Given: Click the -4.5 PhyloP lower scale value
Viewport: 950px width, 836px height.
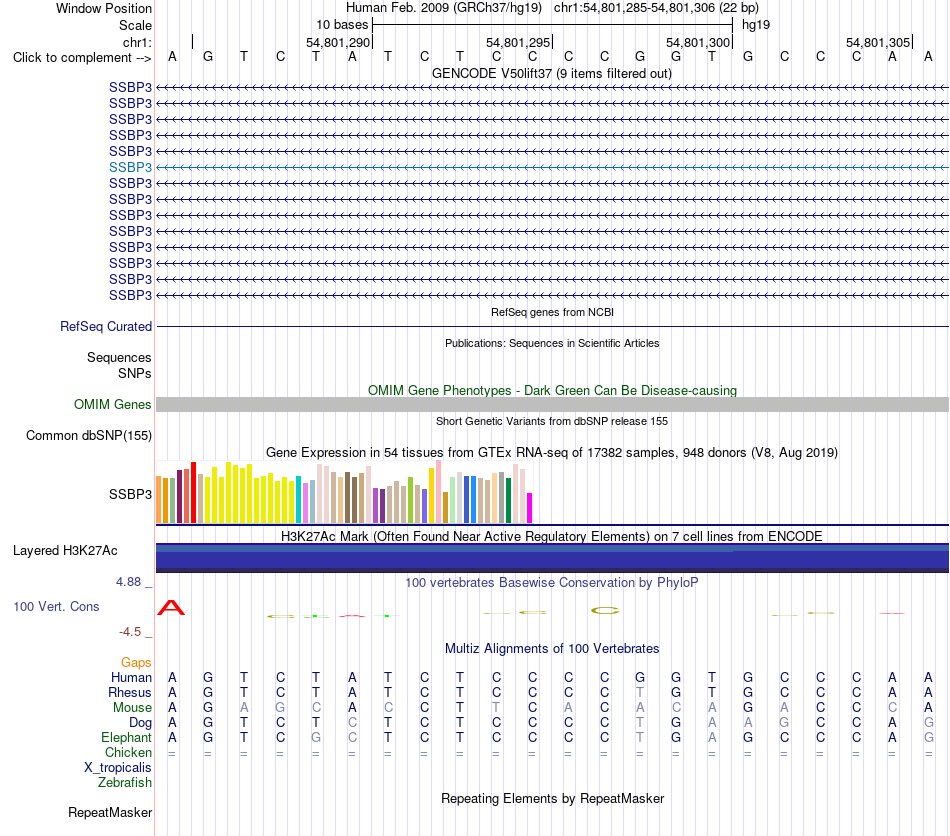Looking at the screenshot, I should coord(130,632).
